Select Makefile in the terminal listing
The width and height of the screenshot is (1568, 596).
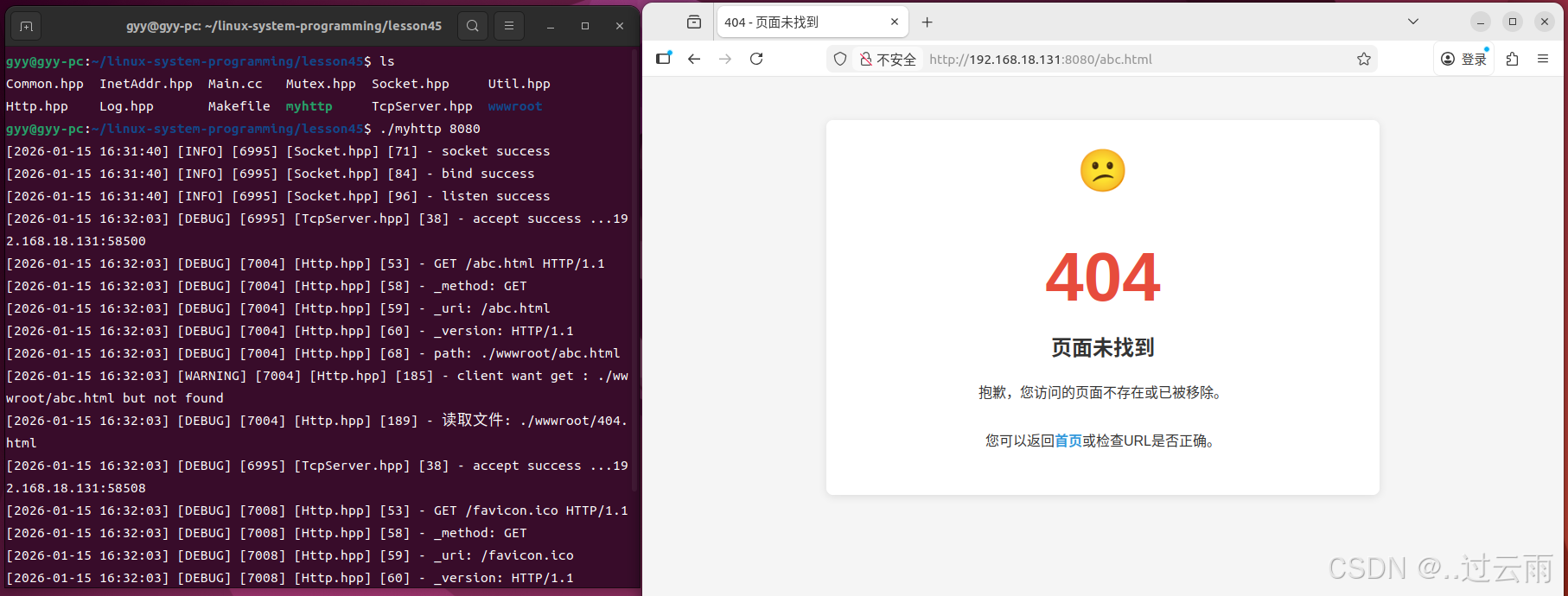[239, 106]
